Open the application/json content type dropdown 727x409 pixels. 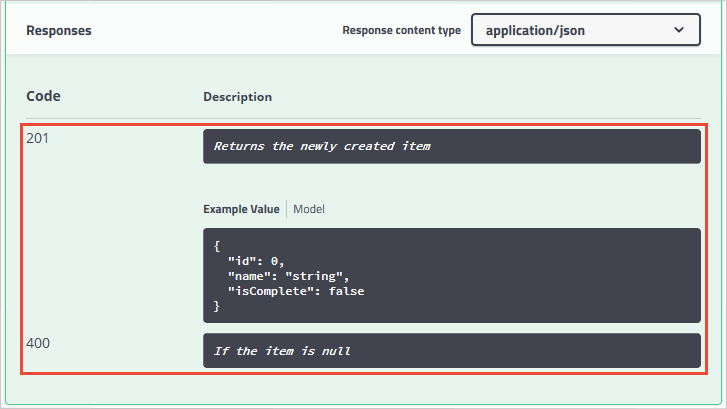click(584, 31)
